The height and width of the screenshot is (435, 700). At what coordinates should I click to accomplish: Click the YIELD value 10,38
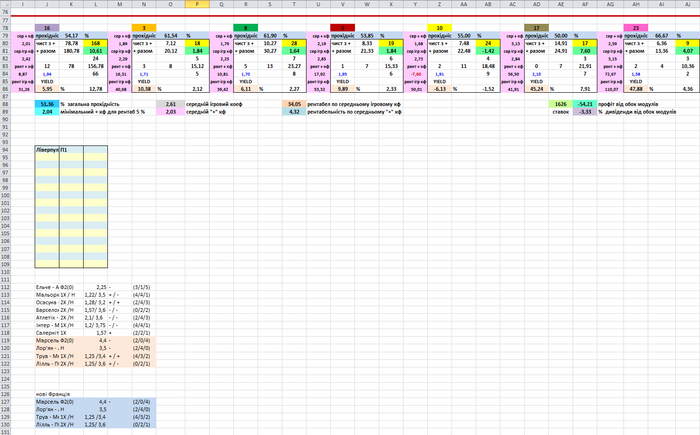(144, 89)
